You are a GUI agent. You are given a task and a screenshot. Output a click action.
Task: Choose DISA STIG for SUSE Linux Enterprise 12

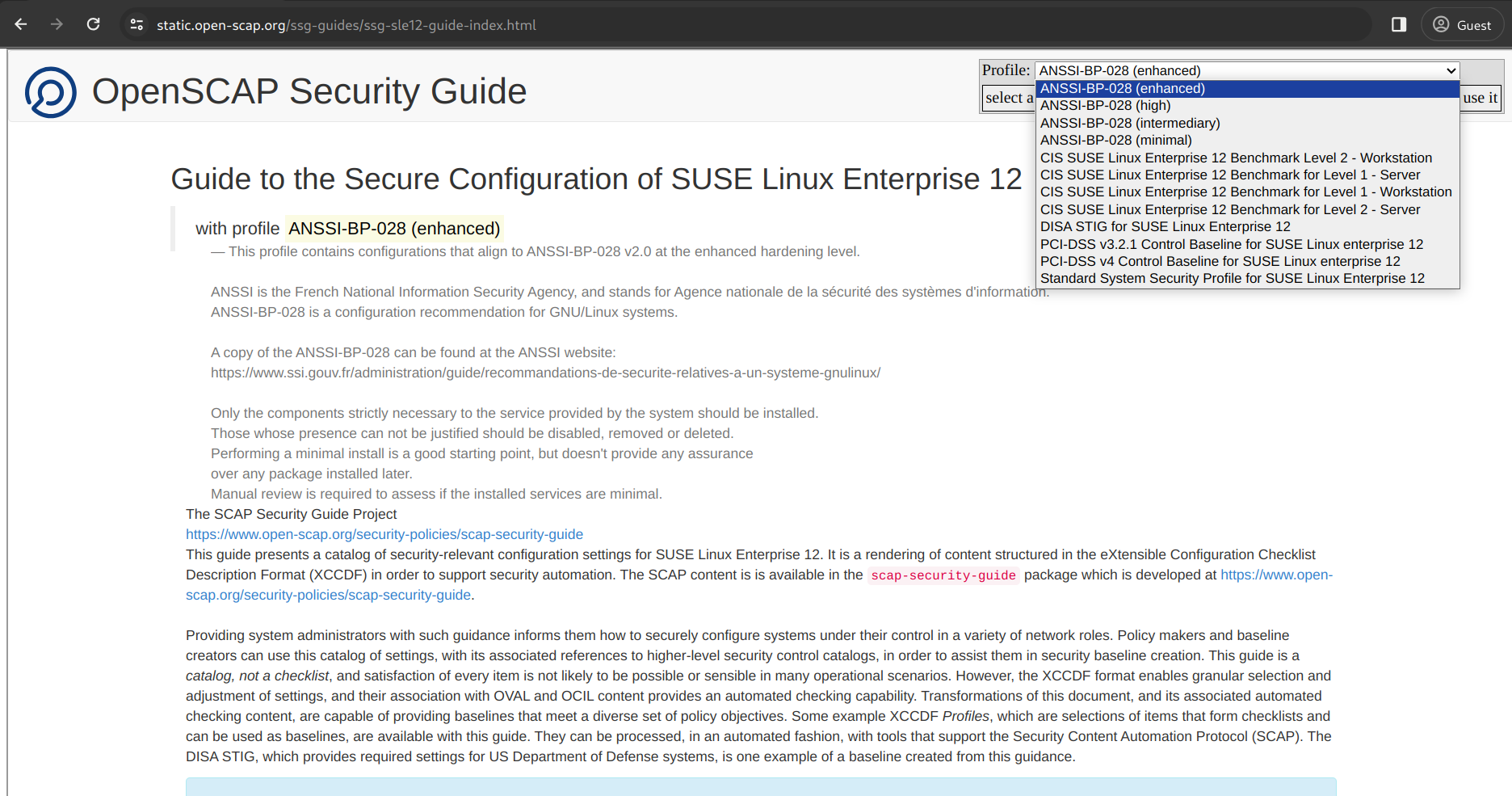click(1165, 226)
